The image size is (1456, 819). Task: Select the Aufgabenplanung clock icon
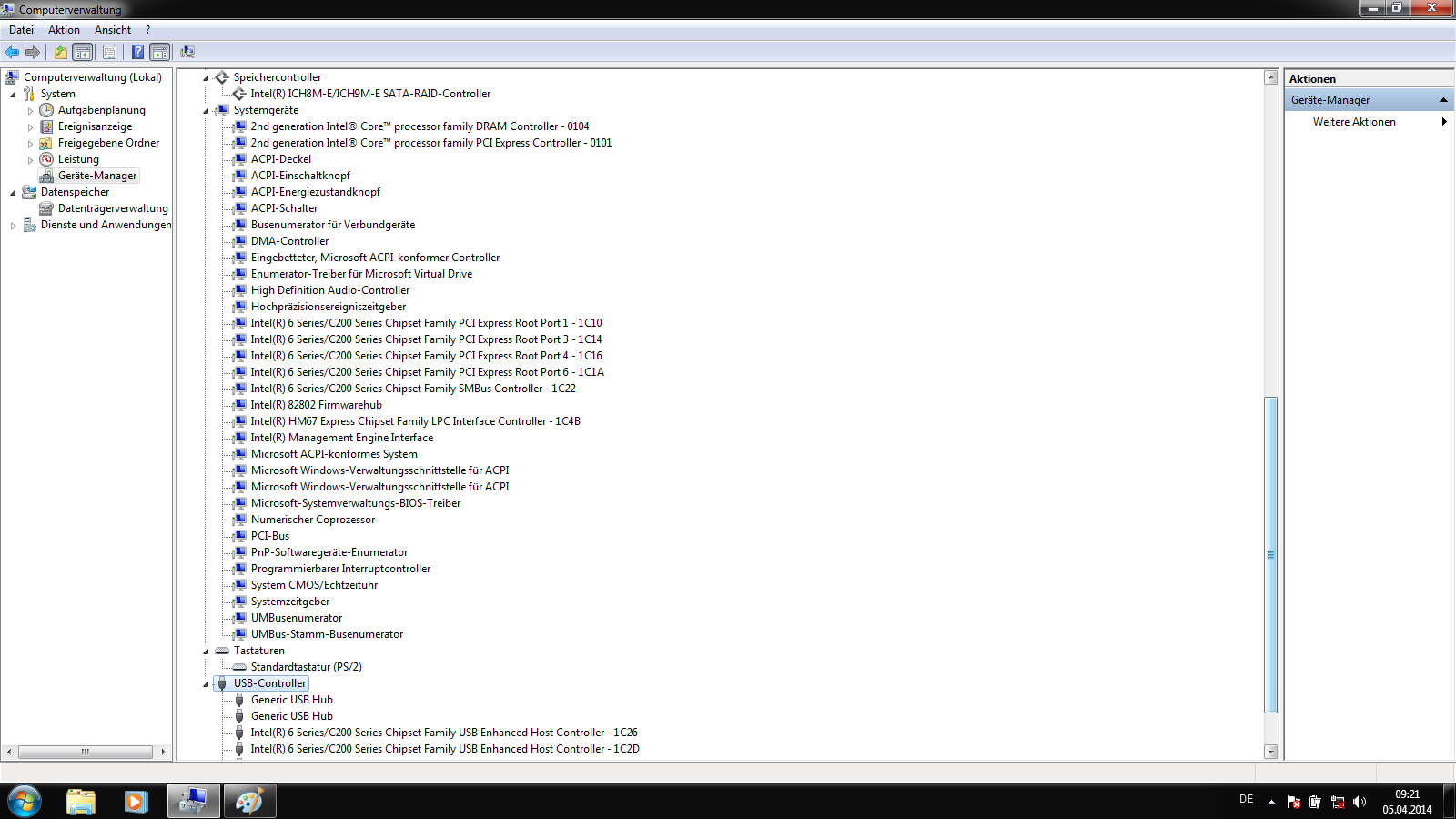pos(46,110)
